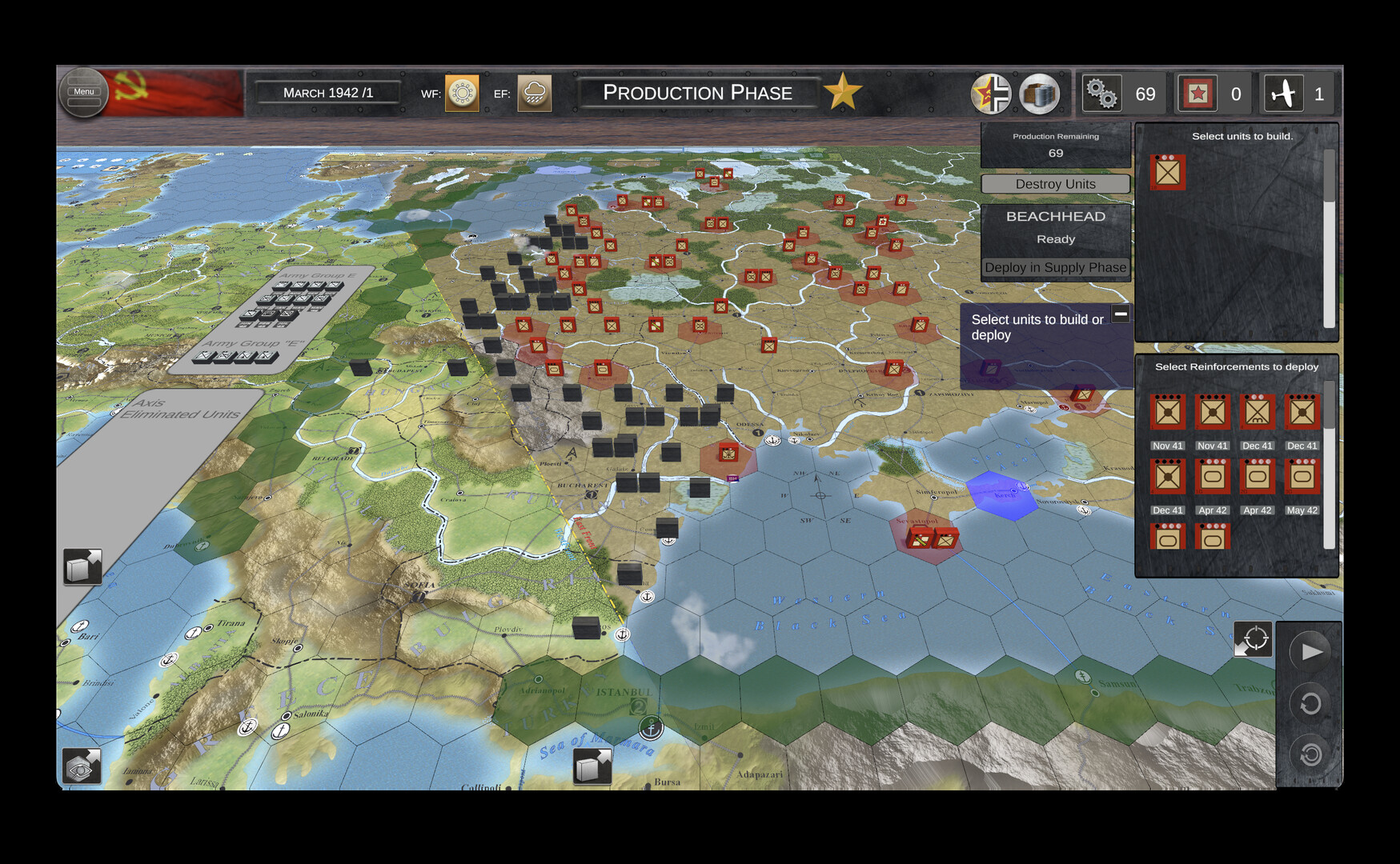Click the airplane air points icon
The width and height of the screenshot is (1400, 864).
1283,94
